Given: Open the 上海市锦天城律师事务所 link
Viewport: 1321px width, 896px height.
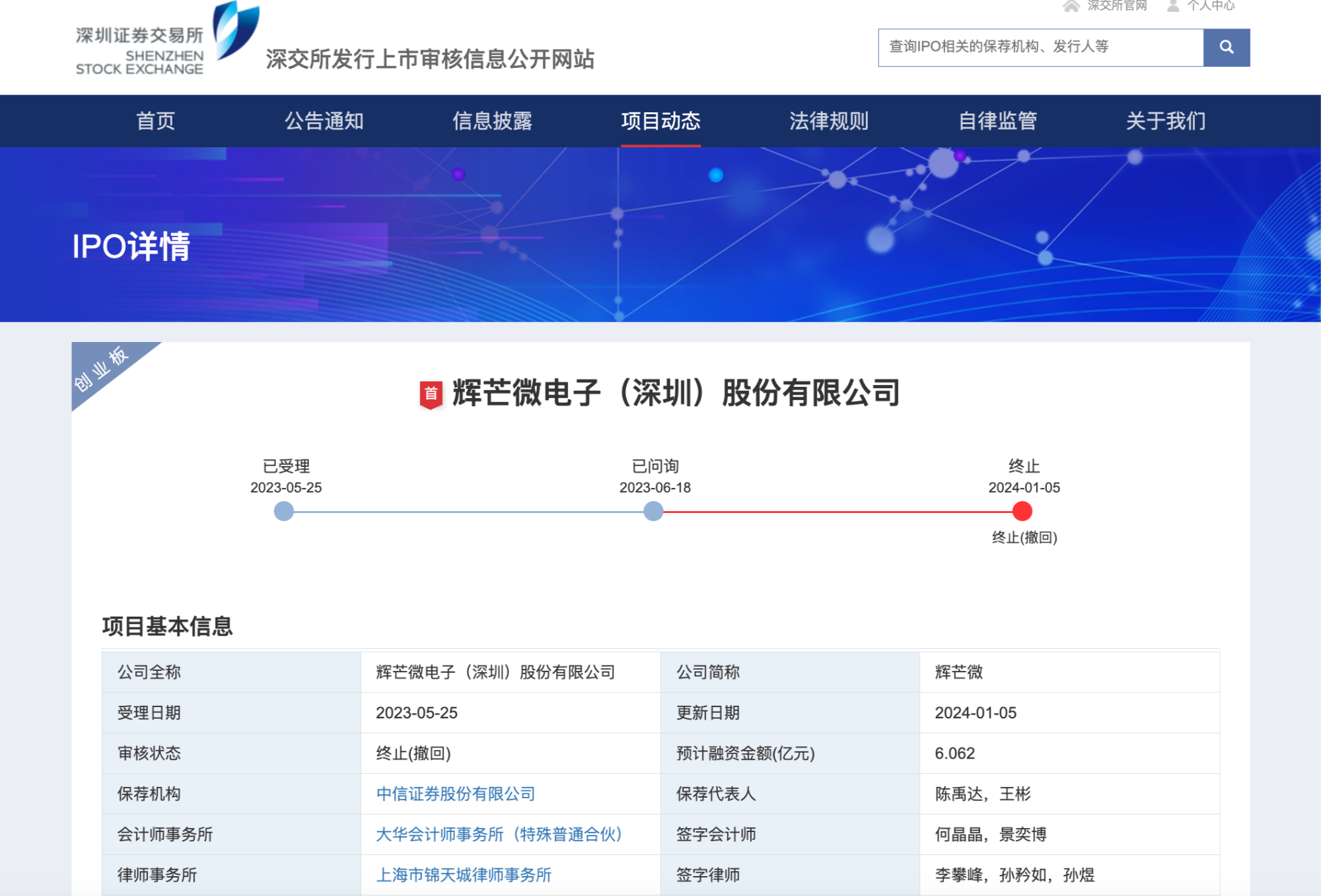Looking at the screenshot, I should pyautogui.click(x=464, y=875).
